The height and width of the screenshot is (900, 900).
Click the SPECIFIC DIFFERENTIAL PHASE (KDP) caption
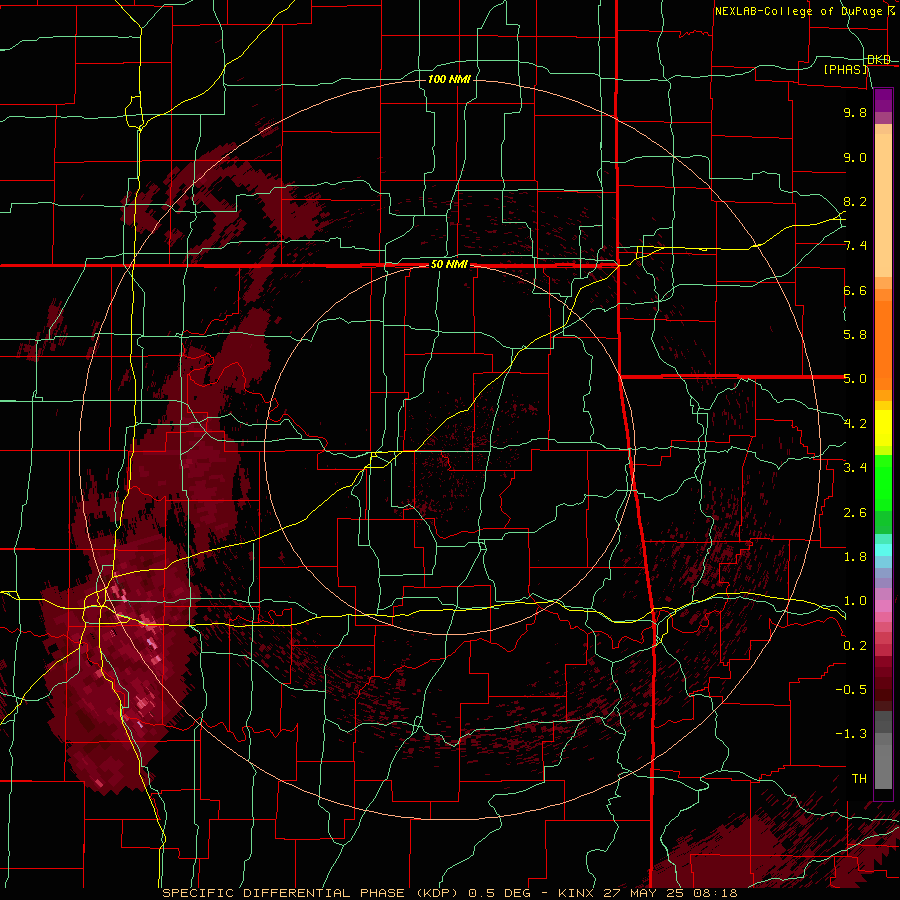point(311,893)
